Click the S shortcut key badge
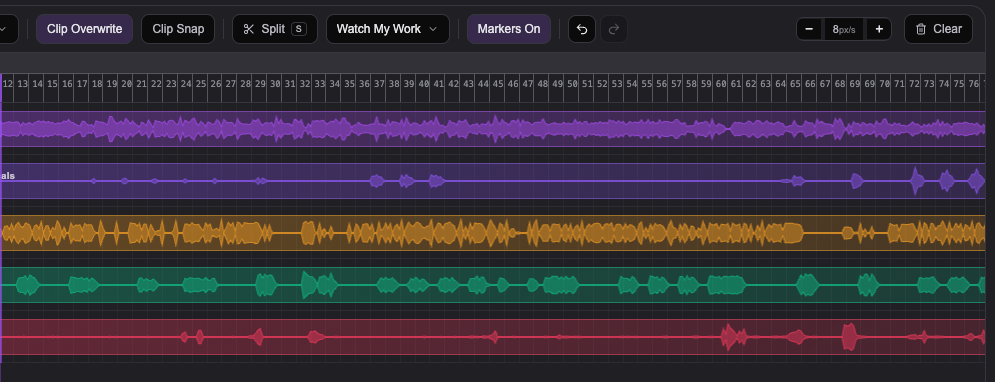Image resolution: width=995 pixels, height=382 pixels. click(298, 29)
